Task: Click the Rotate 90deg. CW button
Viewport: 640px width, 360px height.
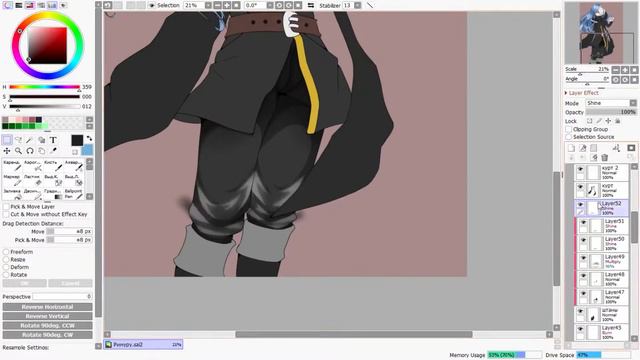Action: pos(47,335)
